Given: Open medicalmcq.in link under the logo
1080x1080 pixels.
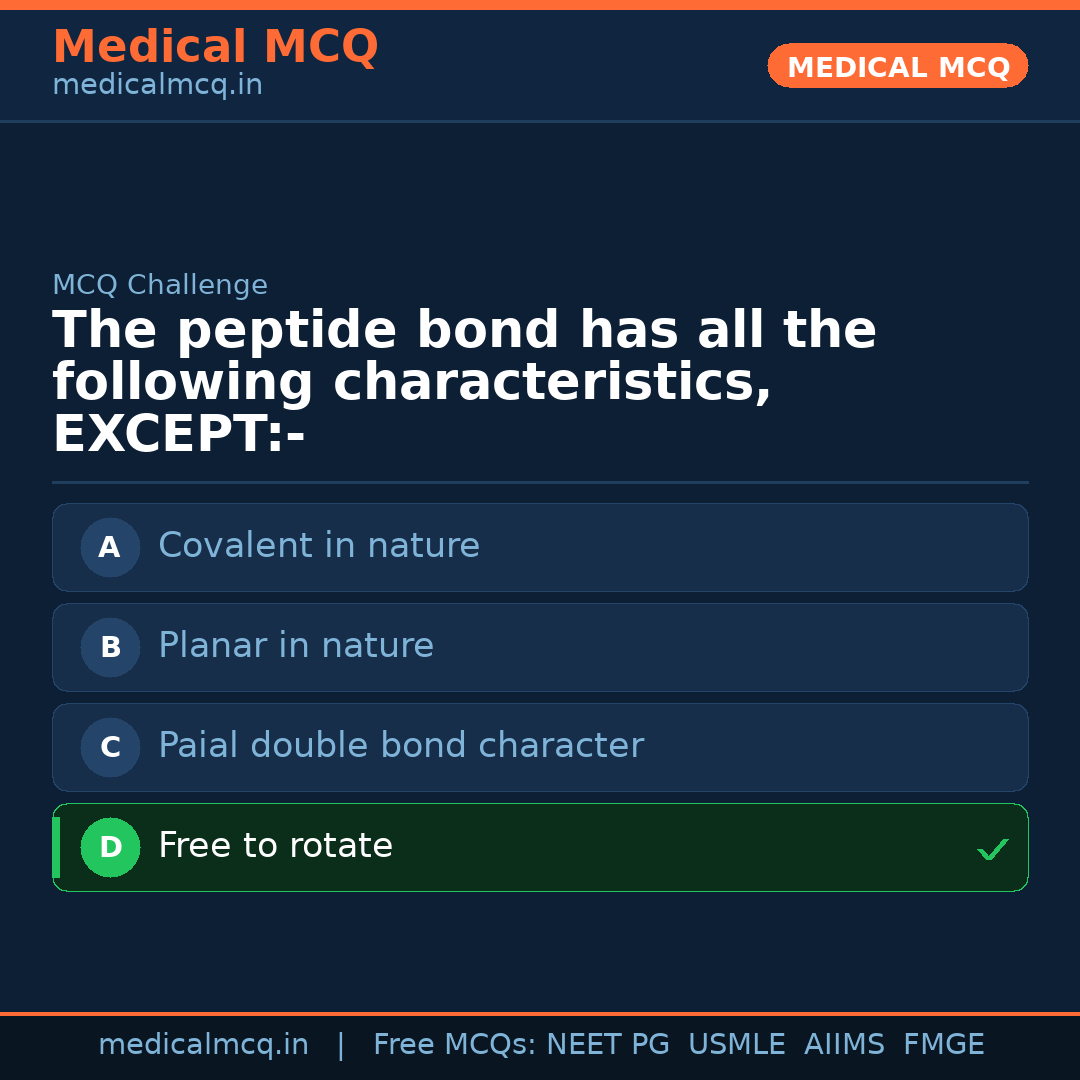Looking at the screenshot, I should coord(156,84).
